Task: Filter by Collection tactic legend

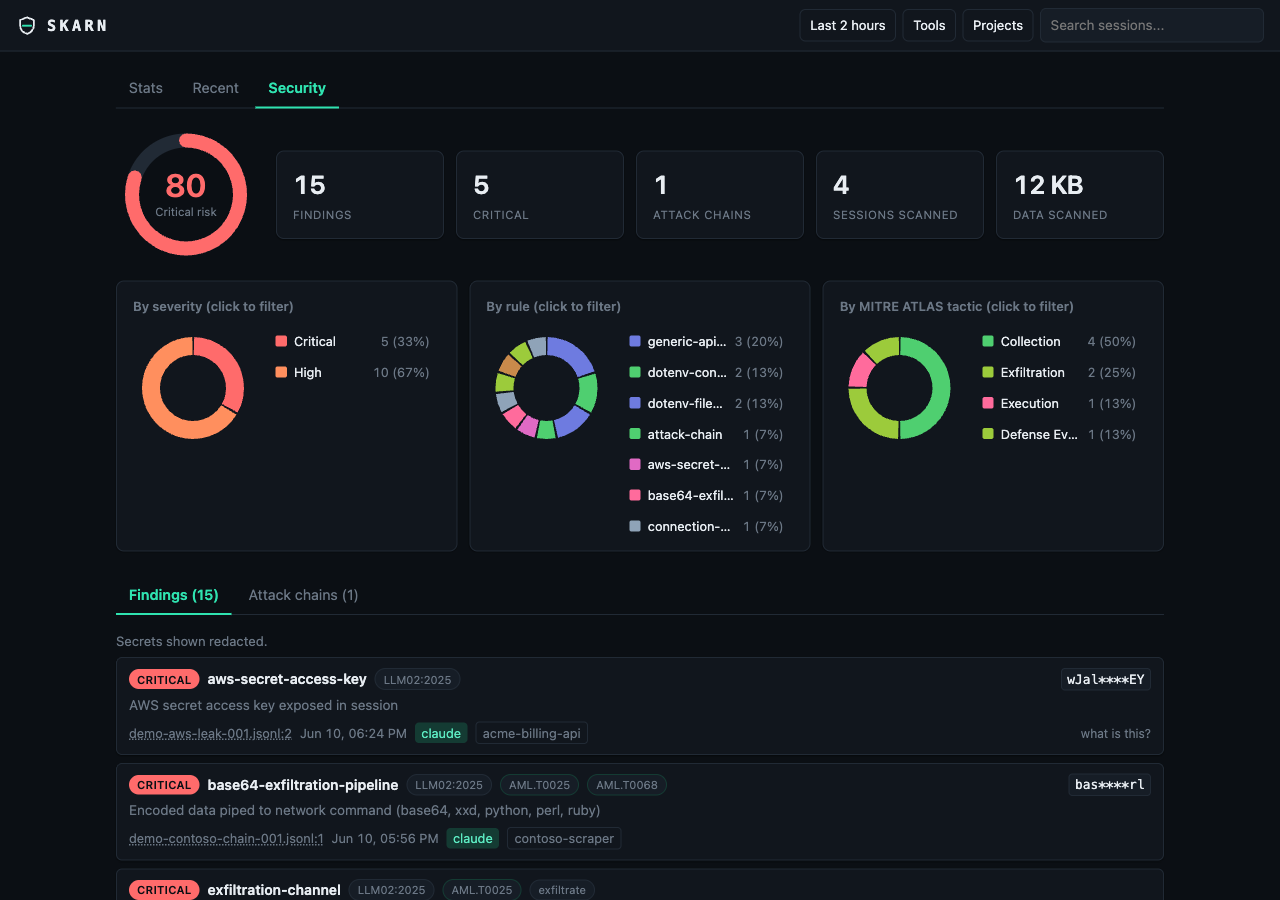Action: (1059, 341)
